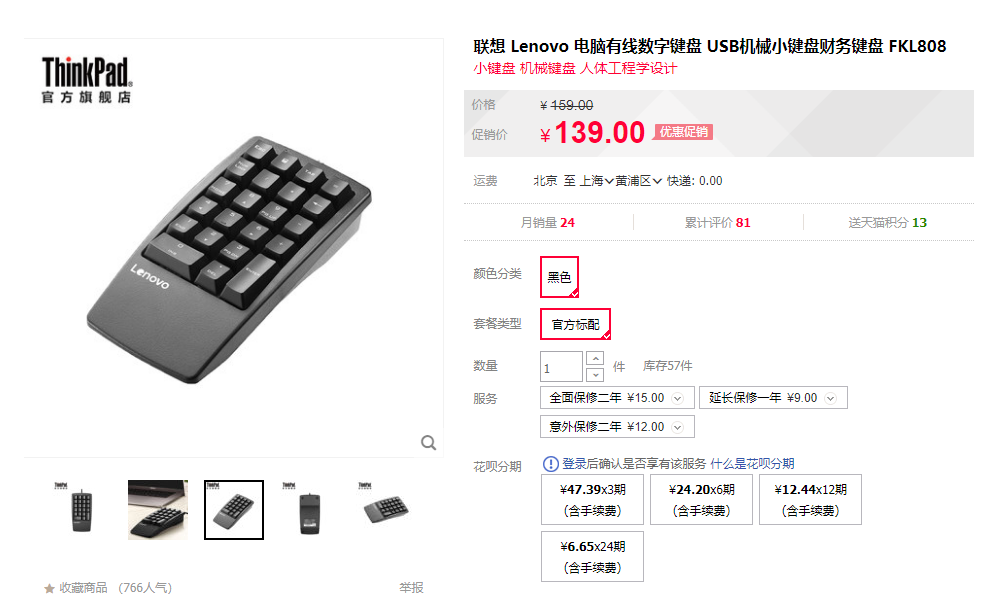Click the 举报 report link
991x601 pixels.
[411, 588]
